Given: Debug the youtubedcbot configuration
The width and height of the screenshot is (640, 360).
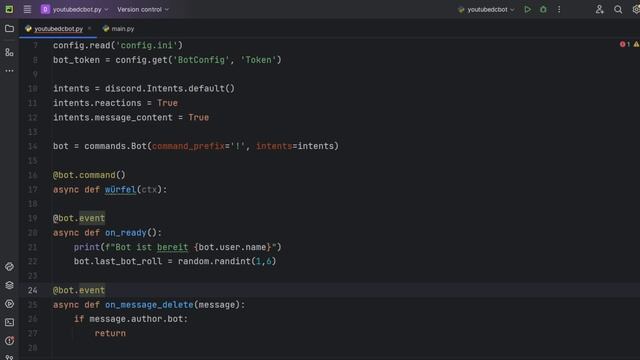Looking at the screenshot, I should tap(543, 9).
